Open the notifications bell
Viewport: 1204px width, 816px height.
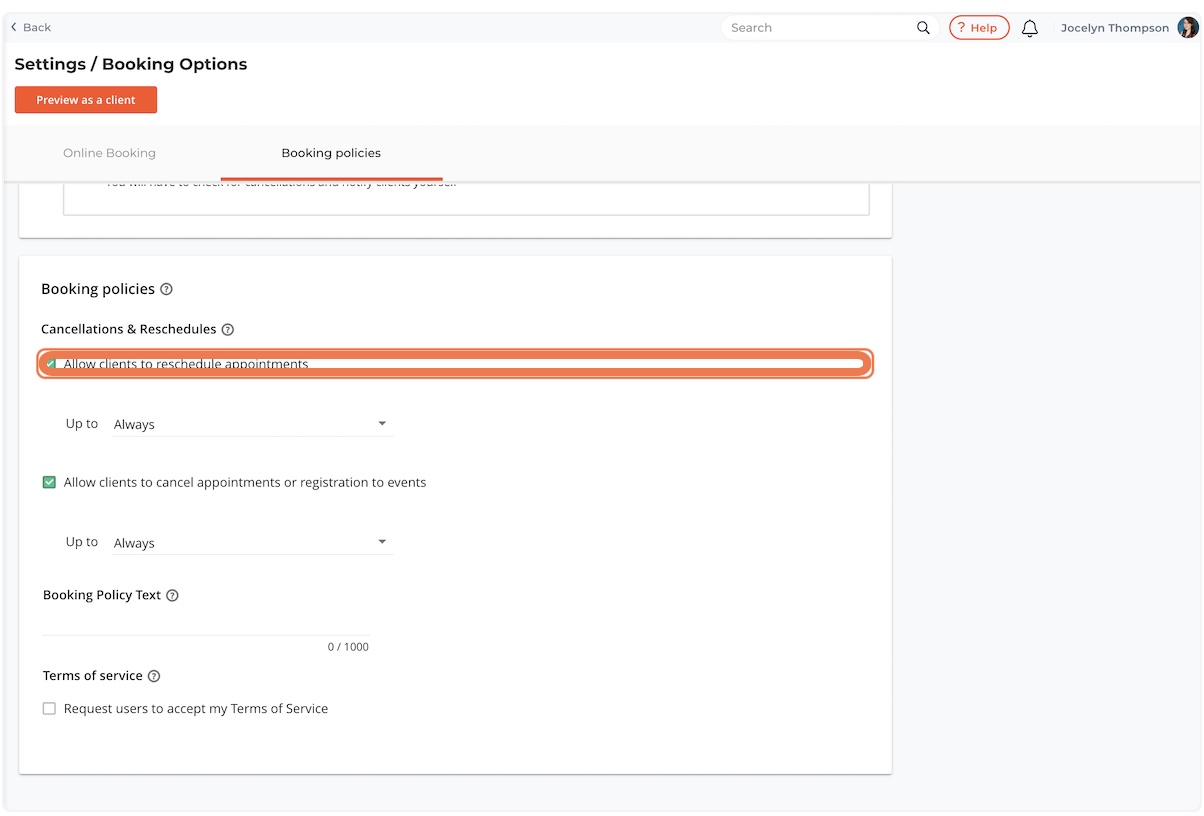[1030, 28]
